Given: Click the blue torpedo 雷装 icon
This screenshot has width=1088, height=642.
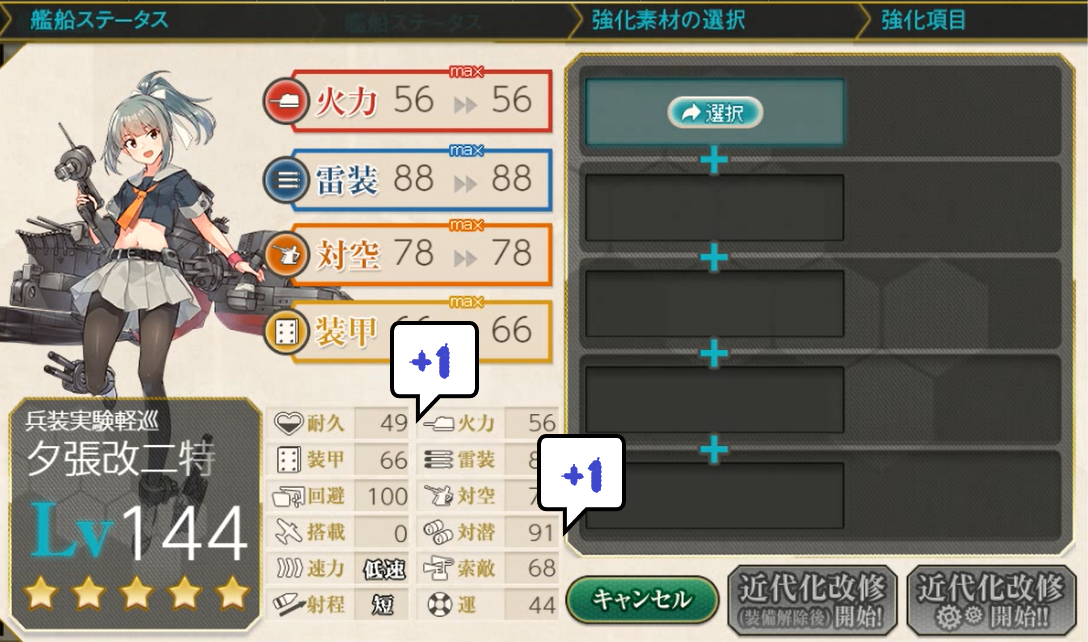Looking at the screenshot, I should click(286, 180).
